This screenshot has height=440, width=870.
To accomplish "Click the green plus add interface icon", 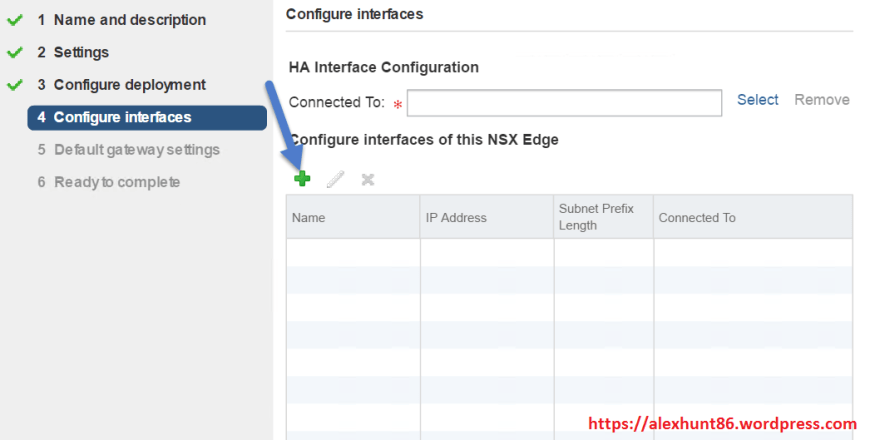I will (x=302, y=179).
